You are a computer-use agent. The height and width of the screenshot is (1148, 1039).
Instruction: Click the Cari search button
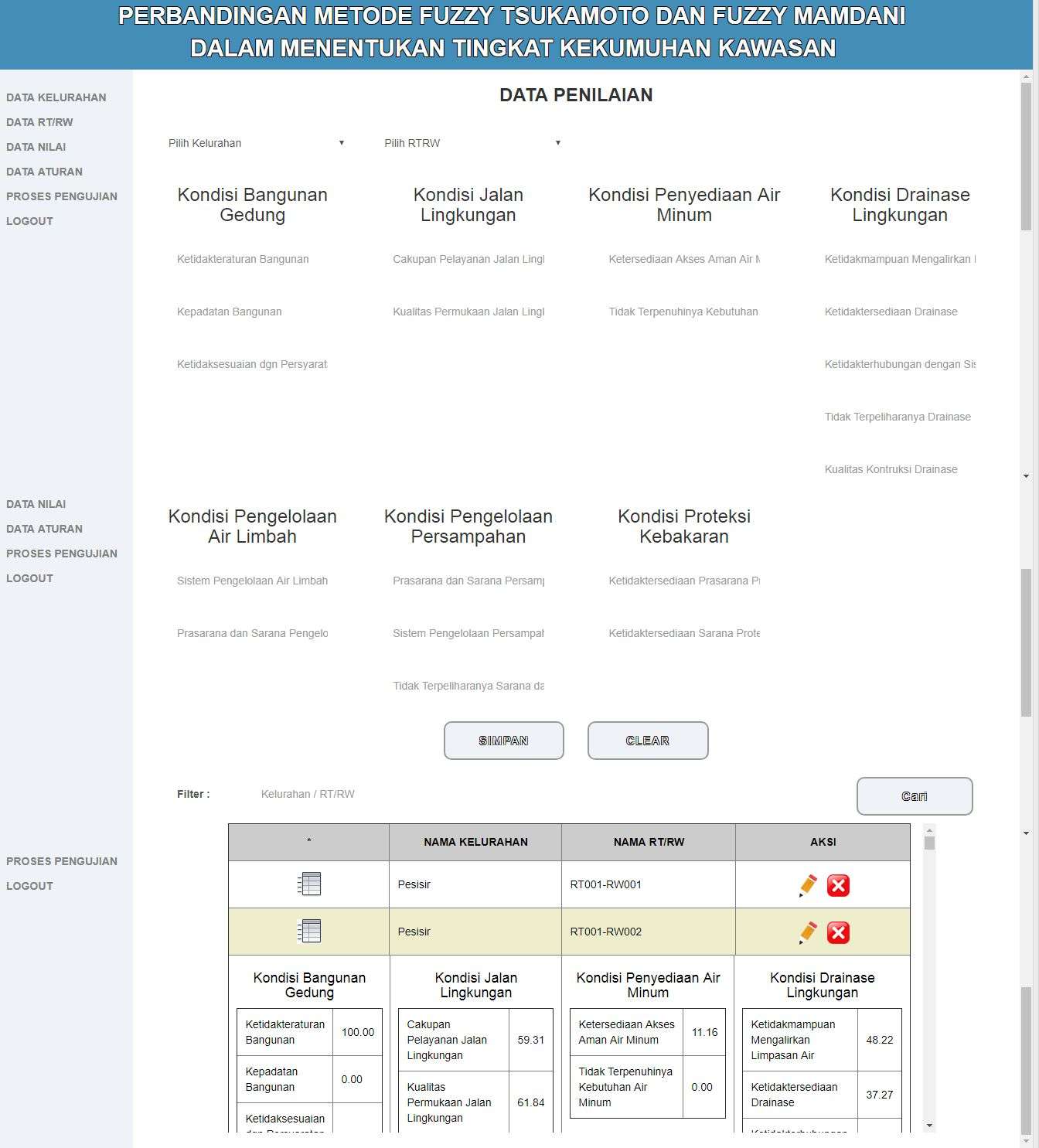914,796
